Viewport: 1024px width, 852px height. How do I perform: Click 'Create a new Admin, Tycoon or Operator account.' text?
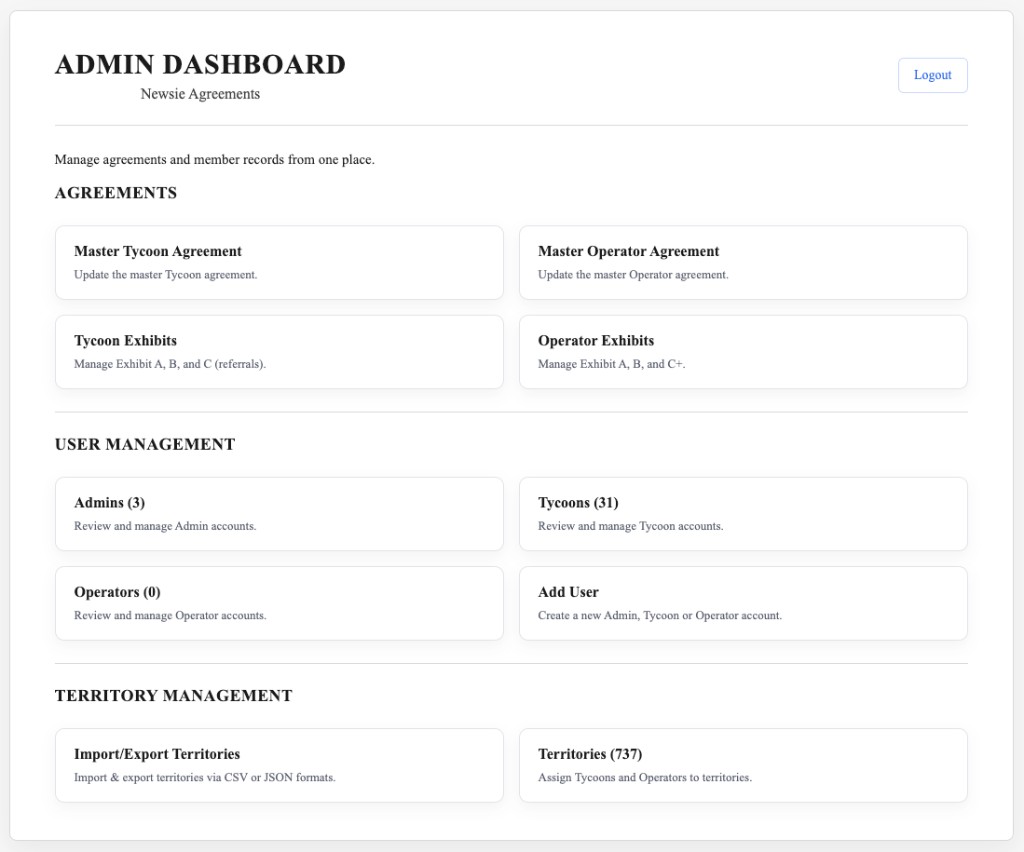(660, 616)
